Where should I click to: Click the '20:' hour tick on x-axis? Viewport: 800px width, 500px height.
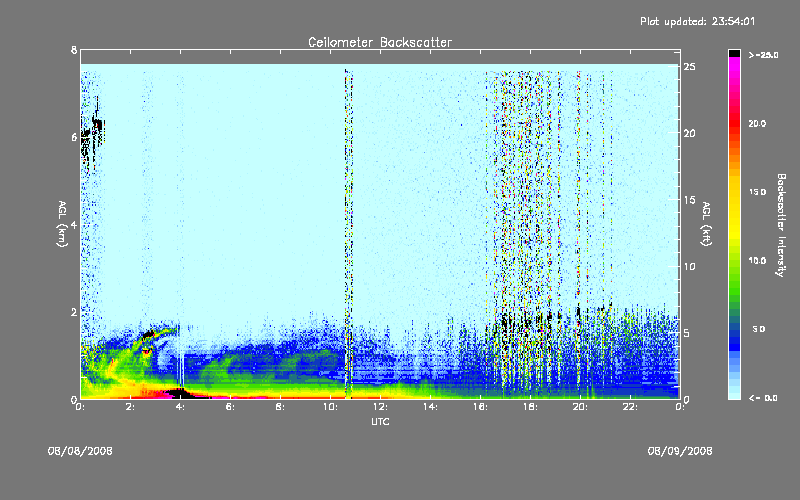point(580,407)
